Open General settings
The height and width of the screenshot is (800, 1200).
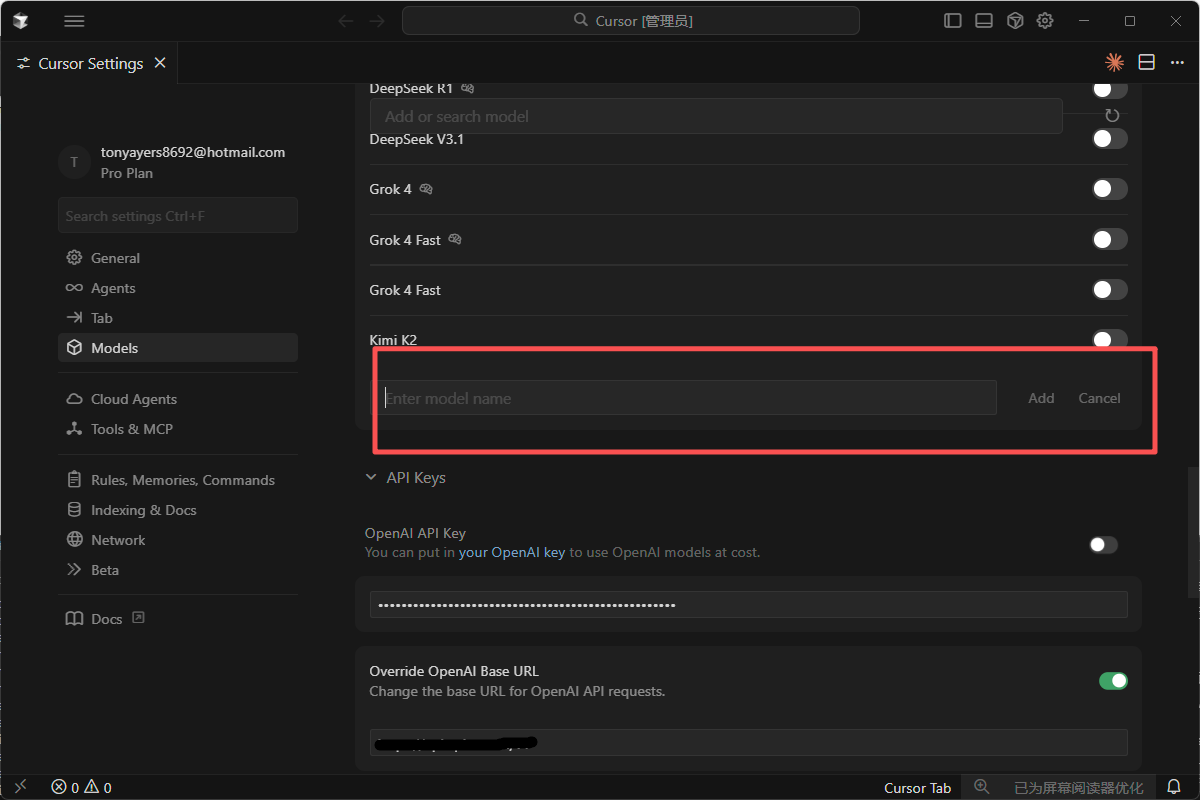(x=178, y=258)
